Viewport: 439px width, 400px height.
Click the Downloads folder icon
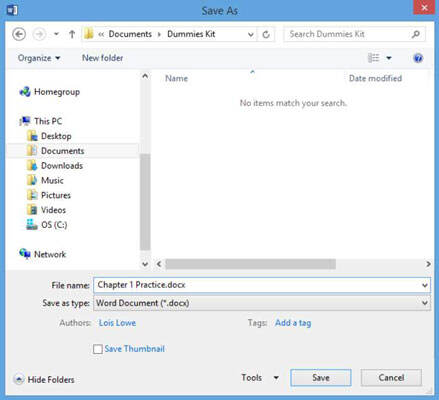(32, 166)
